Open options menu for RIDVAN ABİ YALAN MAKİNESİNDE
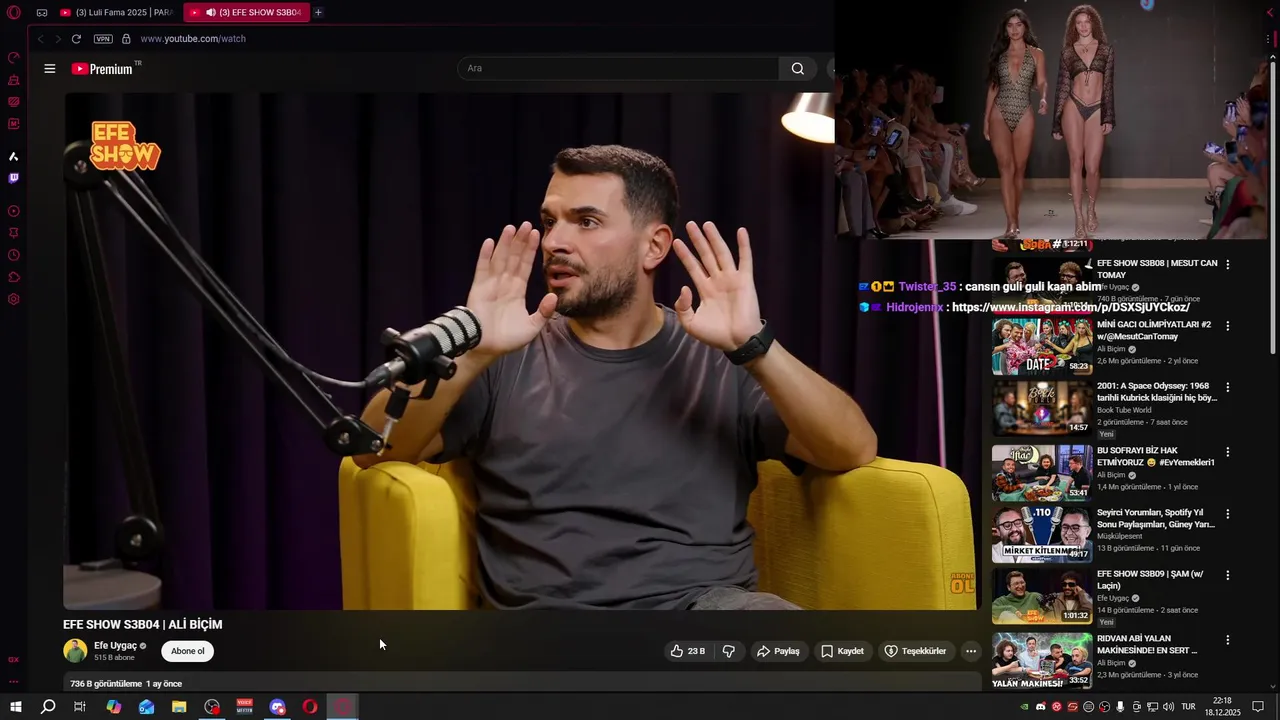The width and height of the screenshot is (1280, 720). click(1228, 640)
